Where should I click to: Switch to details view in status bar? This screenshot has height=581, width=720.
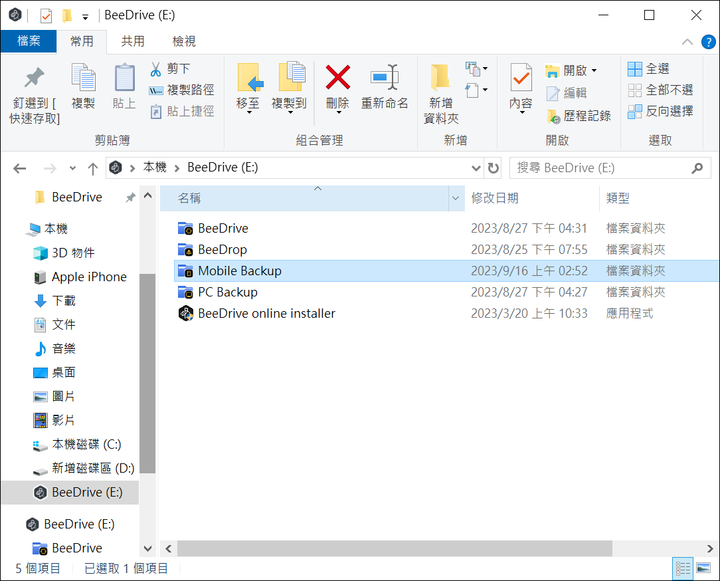click(x=683, y=569)
